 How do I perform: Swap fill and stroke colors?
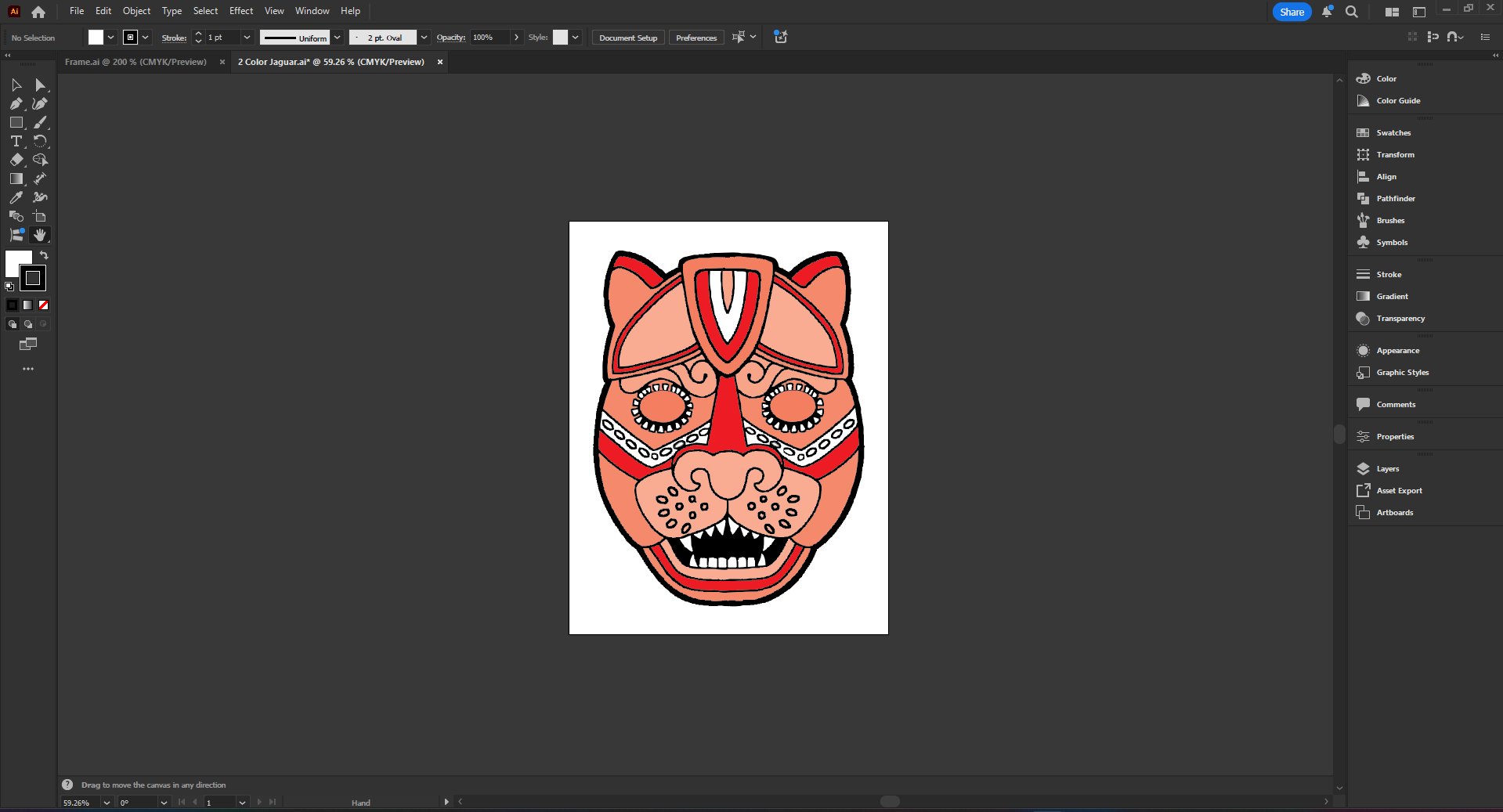coord(44,255)
